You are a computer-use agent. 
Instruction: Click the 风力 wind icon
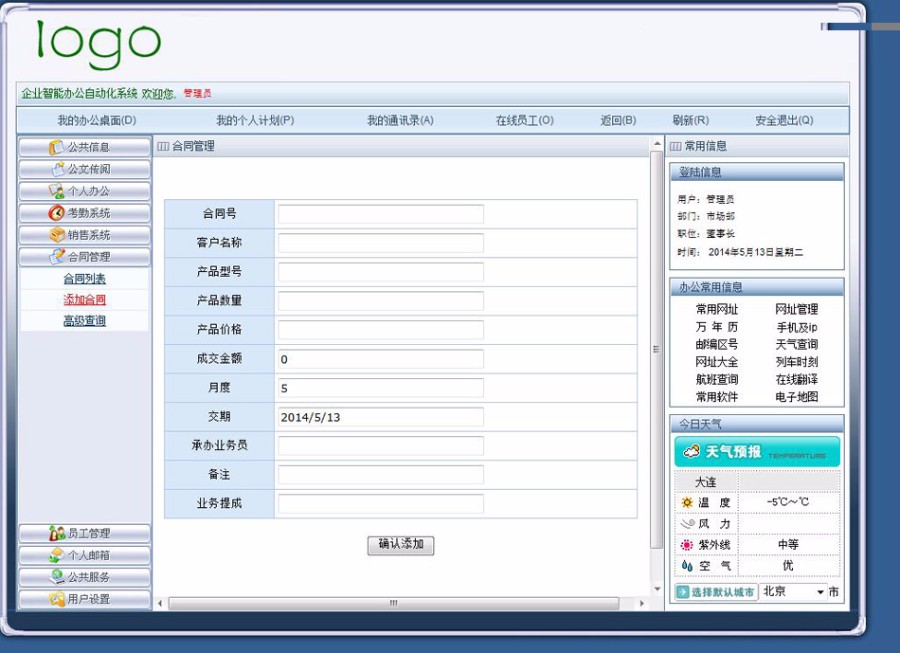pyautogui.click(x=688, y=523)
